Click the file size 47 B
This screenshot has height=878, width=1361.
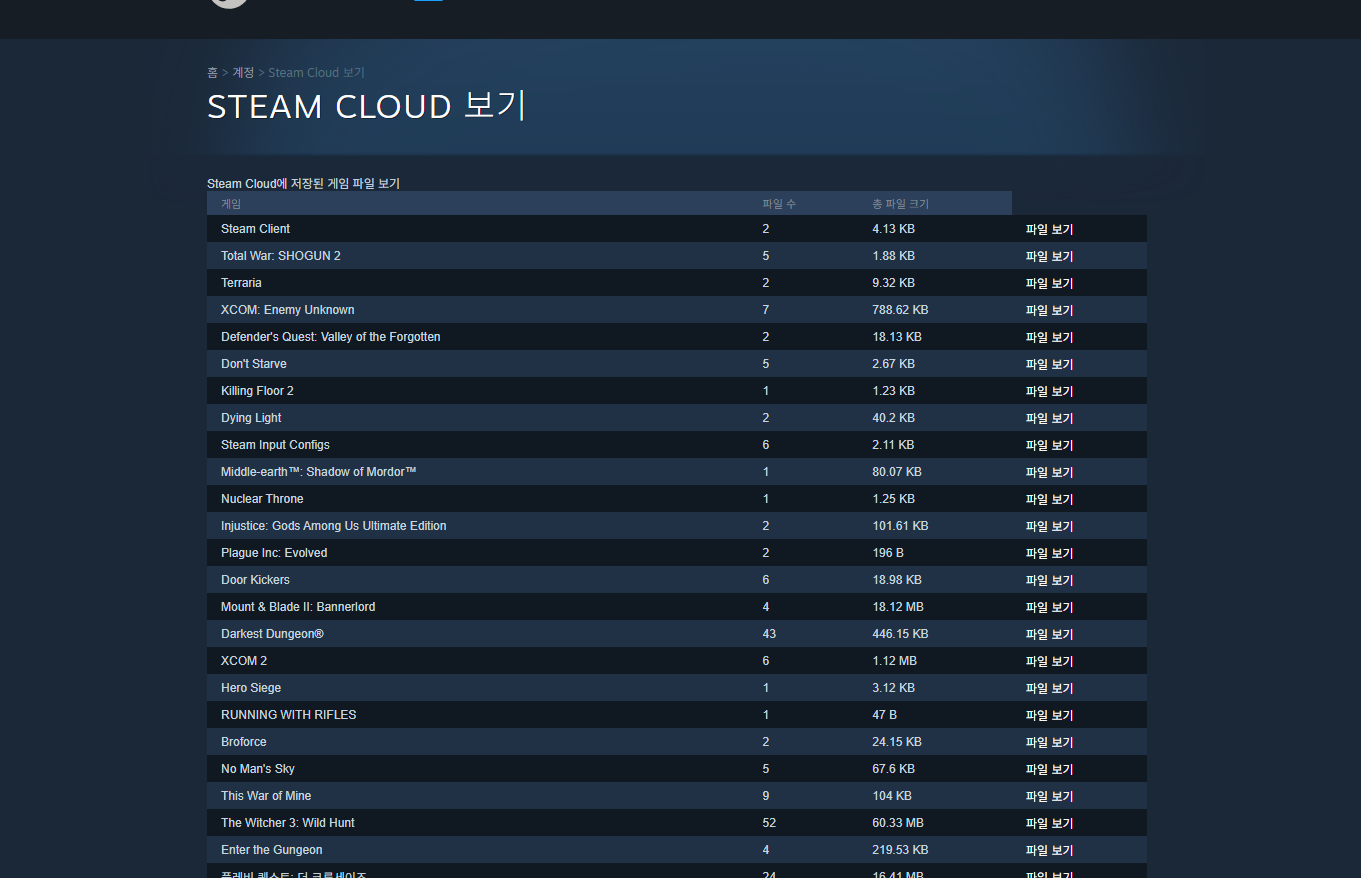point(884,715)
